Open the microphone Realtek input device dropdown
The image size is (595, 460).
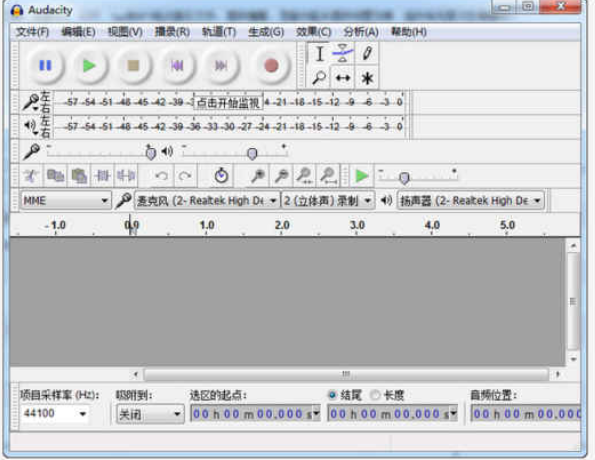point(207,200)
